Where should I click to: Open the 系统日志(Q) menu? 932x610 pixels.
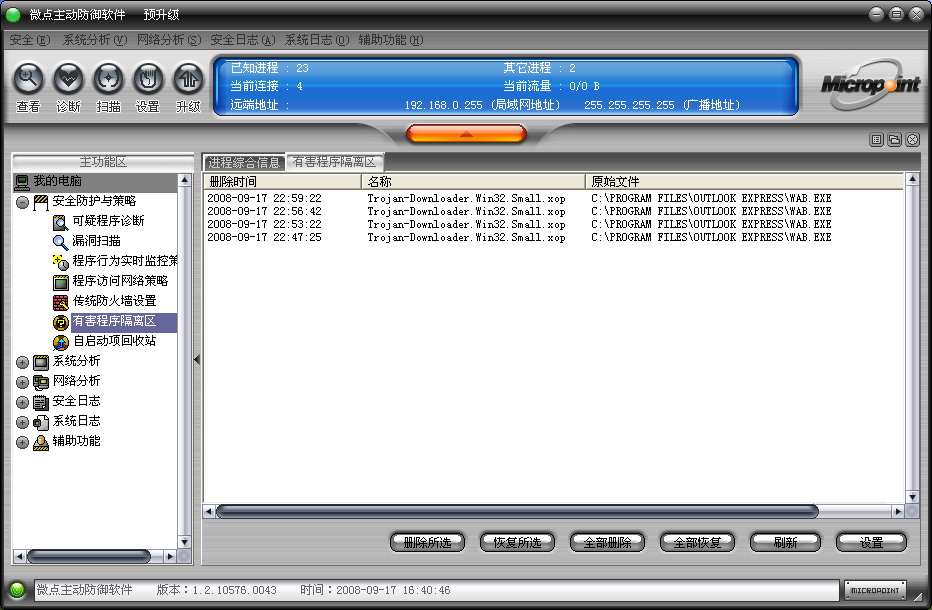pyautogui.click(x=317, y=40)
